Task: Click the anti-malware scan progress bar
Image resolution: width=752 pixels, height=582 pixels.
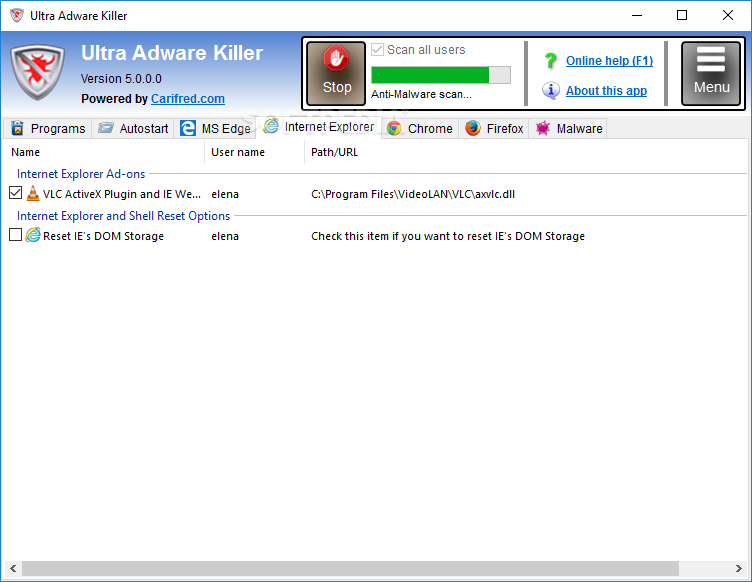Action: [441, 75]
